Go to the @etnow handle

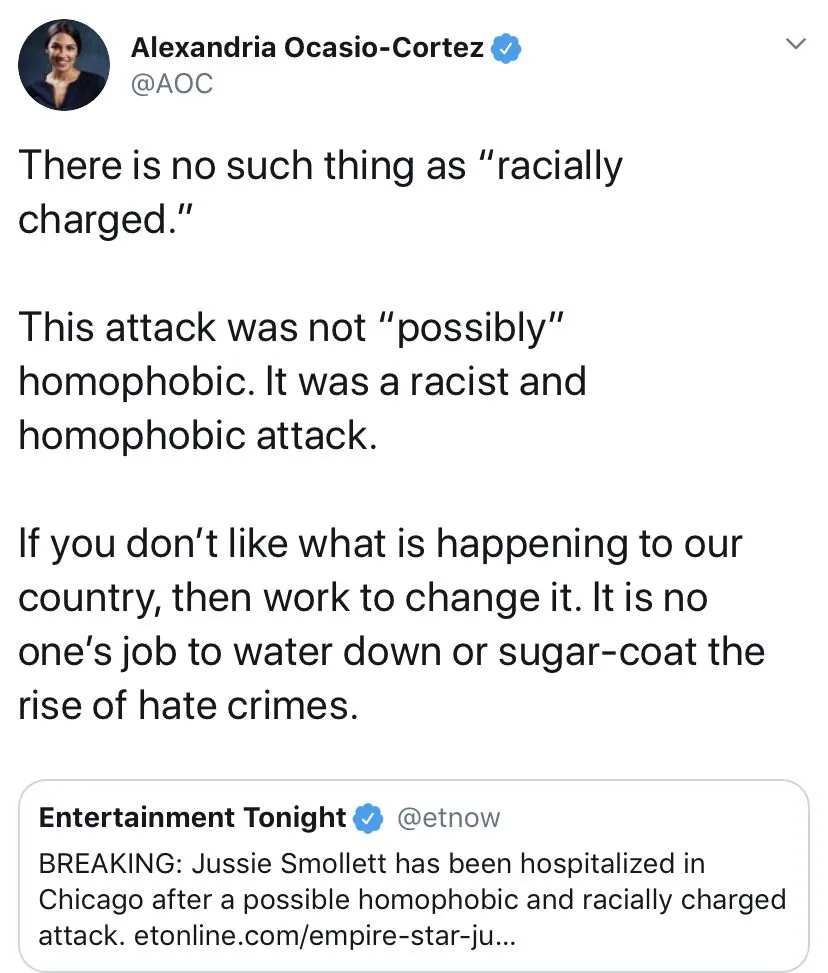click(x=449, y=818)
